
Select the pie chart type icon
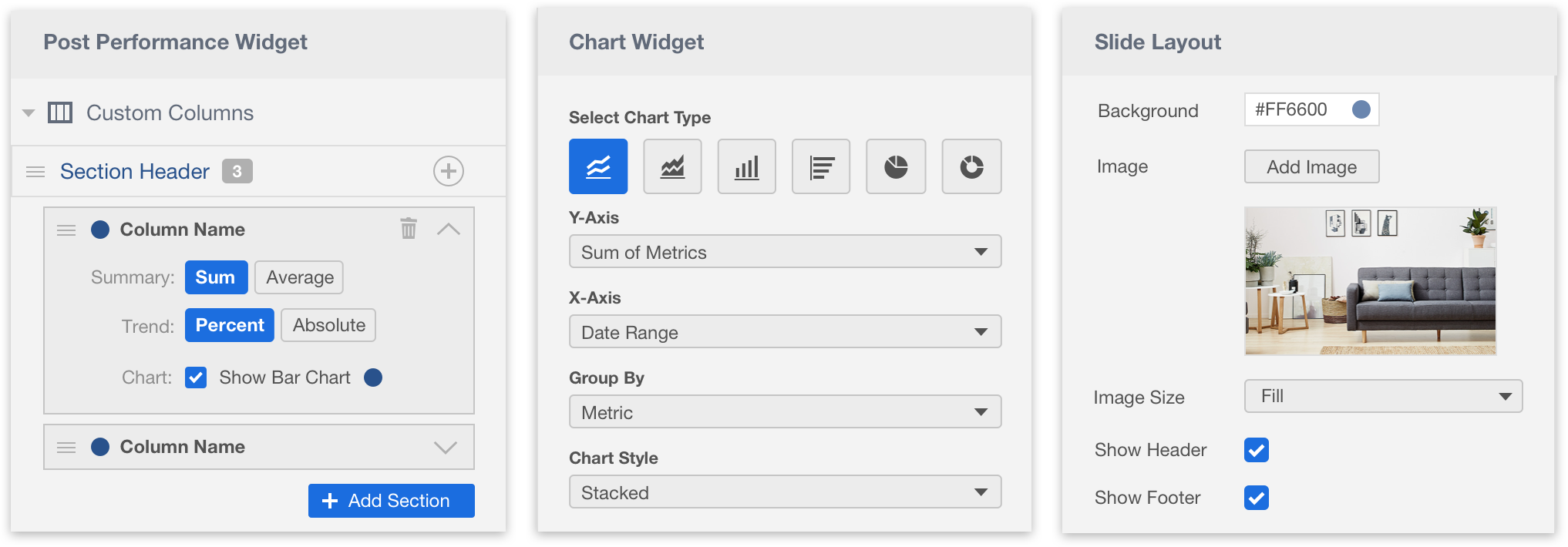(896, 166)
